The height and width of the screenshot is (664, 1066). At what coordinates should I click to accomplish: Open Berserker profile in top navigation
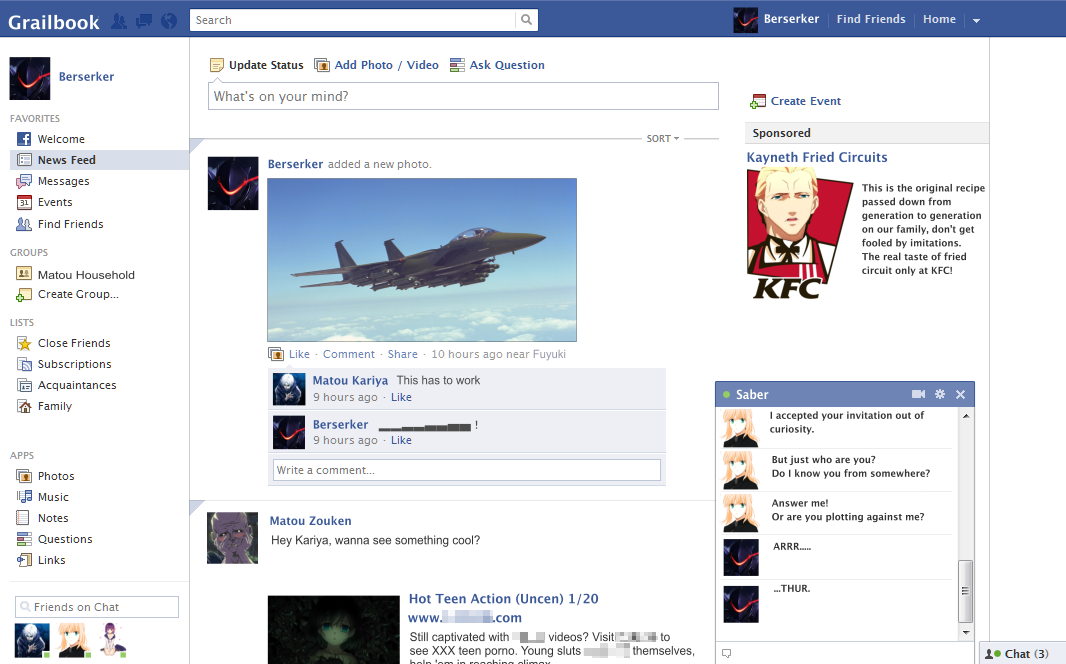(x=791, y=20)
